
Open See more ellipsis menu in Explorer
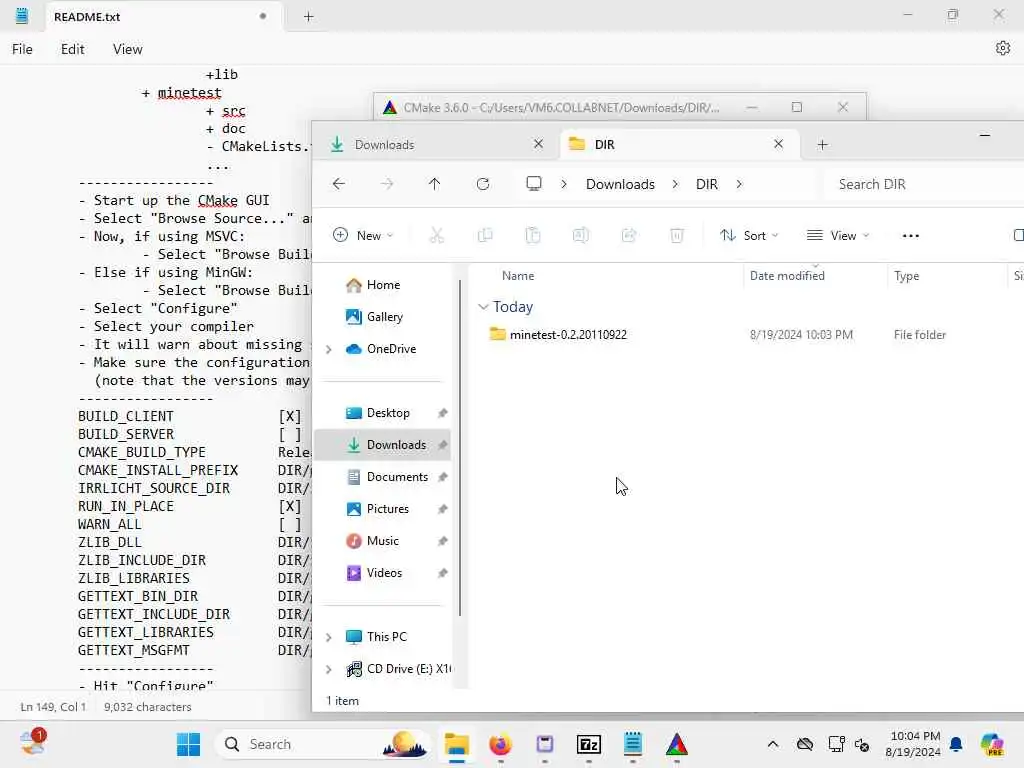[910, 236]
